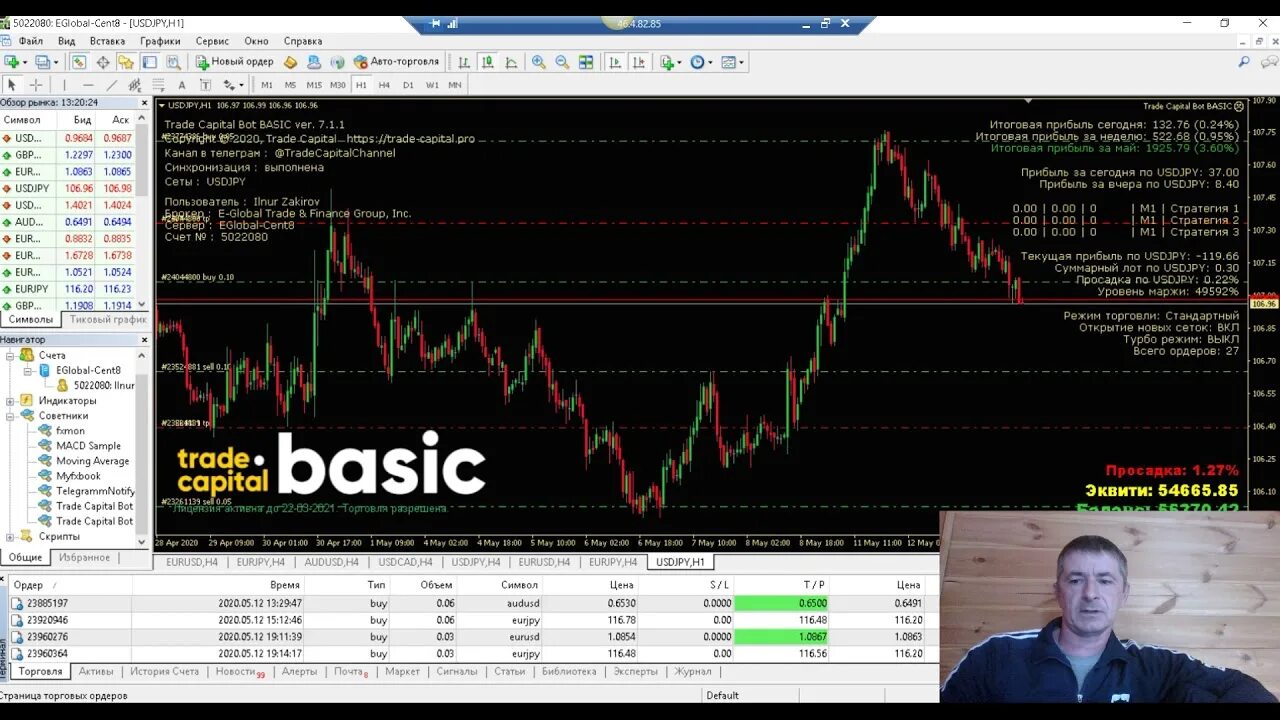Toggle the Market Watch window icon

pyautogui.click(x=79, y=62)
